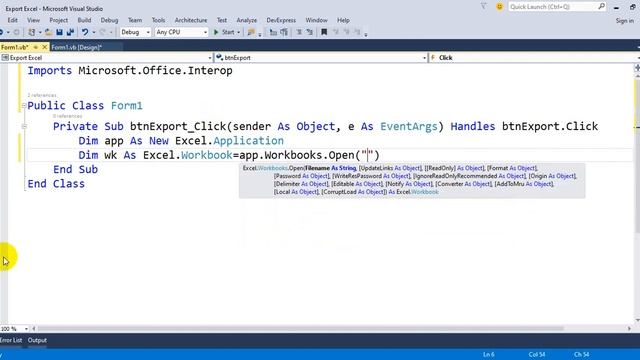
Task: Open the toolbar overflow options arrow
Action: tap(366, 33)
